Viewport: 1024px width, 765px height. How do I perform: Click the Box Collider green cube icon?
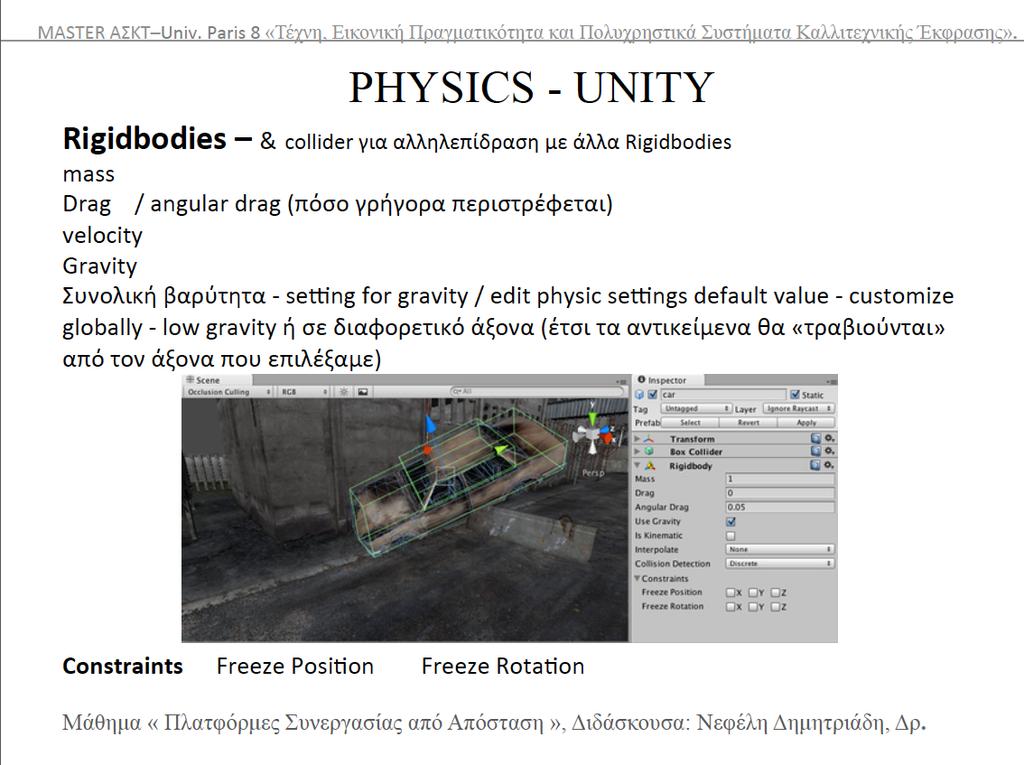[x=648, y=451]
